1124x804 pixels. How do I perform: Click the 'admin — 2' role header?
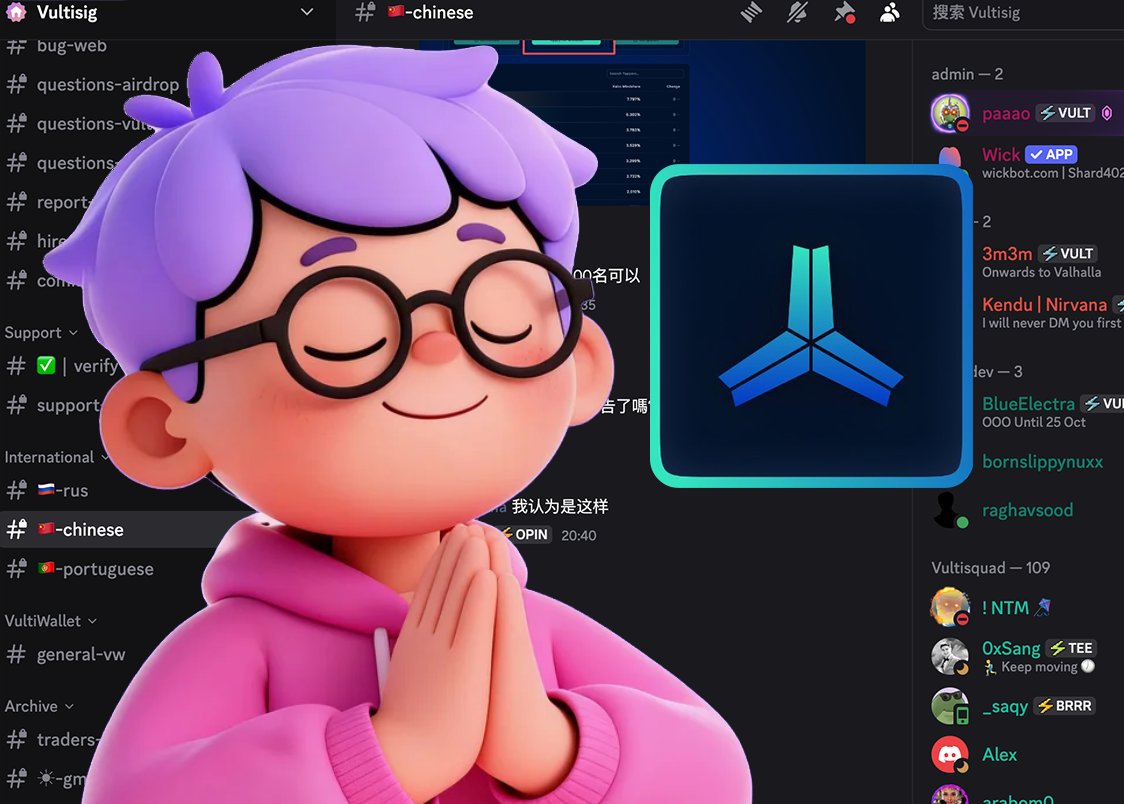point(967,75)
